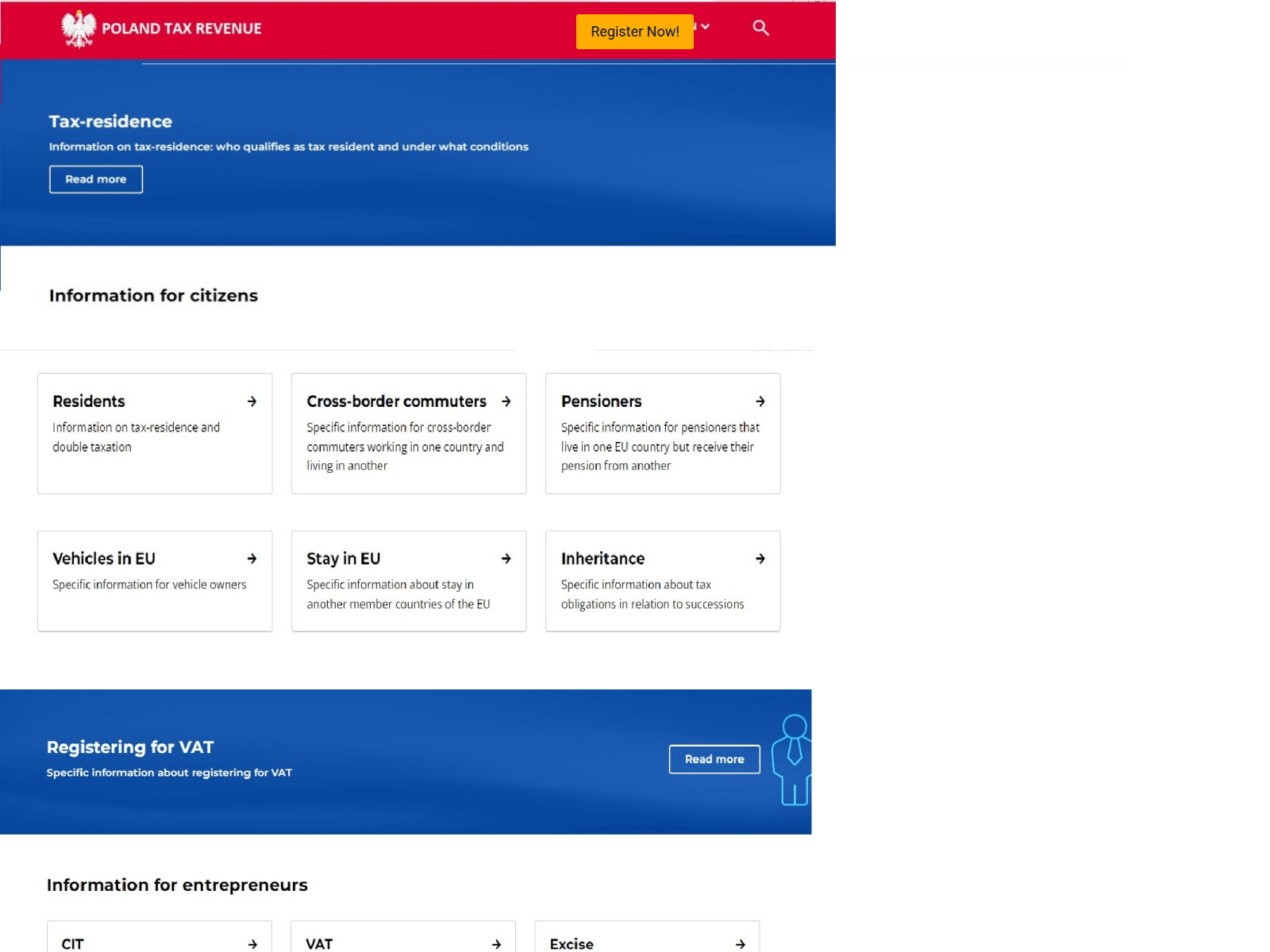Click the Tax-residence banner heading

click(110, 121)
